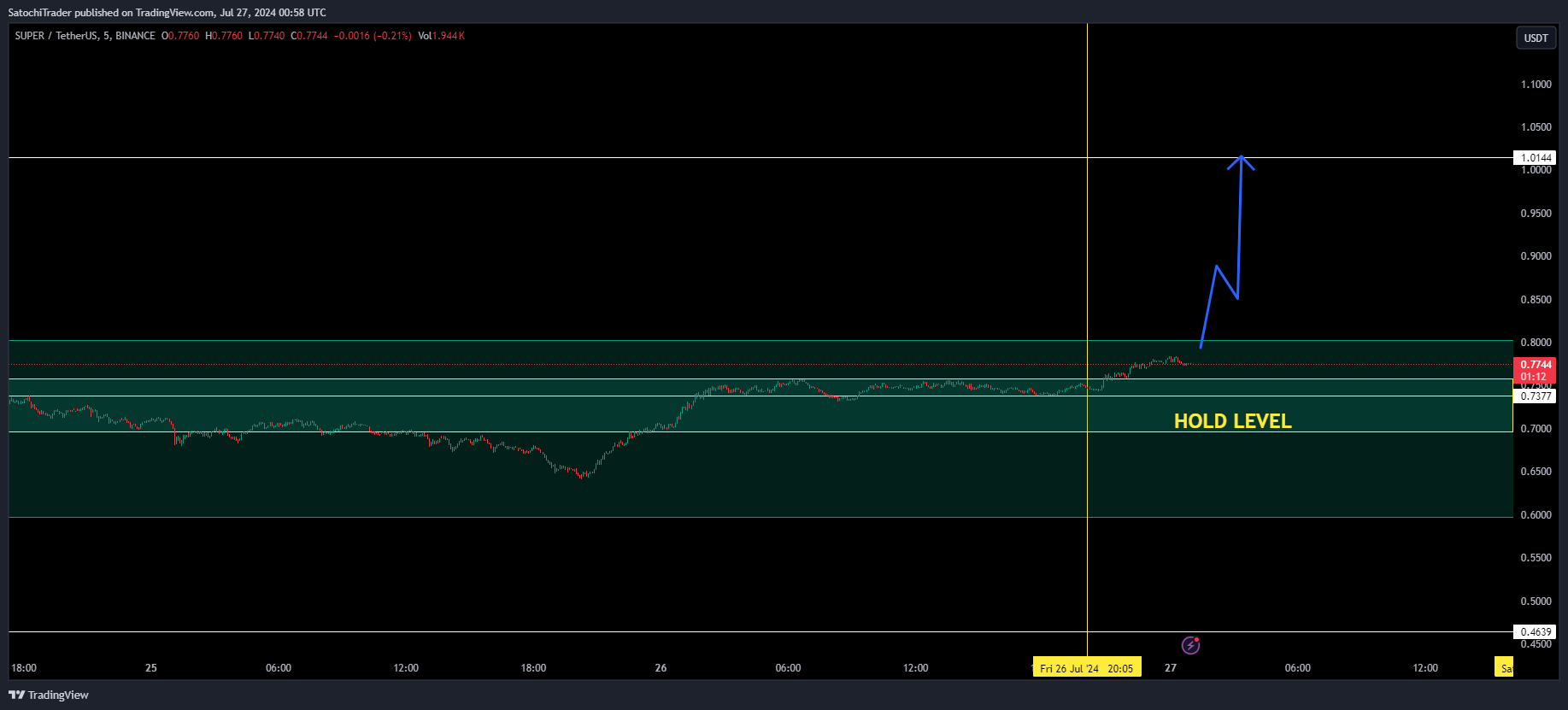Click the −0.0016 (−0.21%) change value
The image size is (1568, 710).
pos(373,36)
